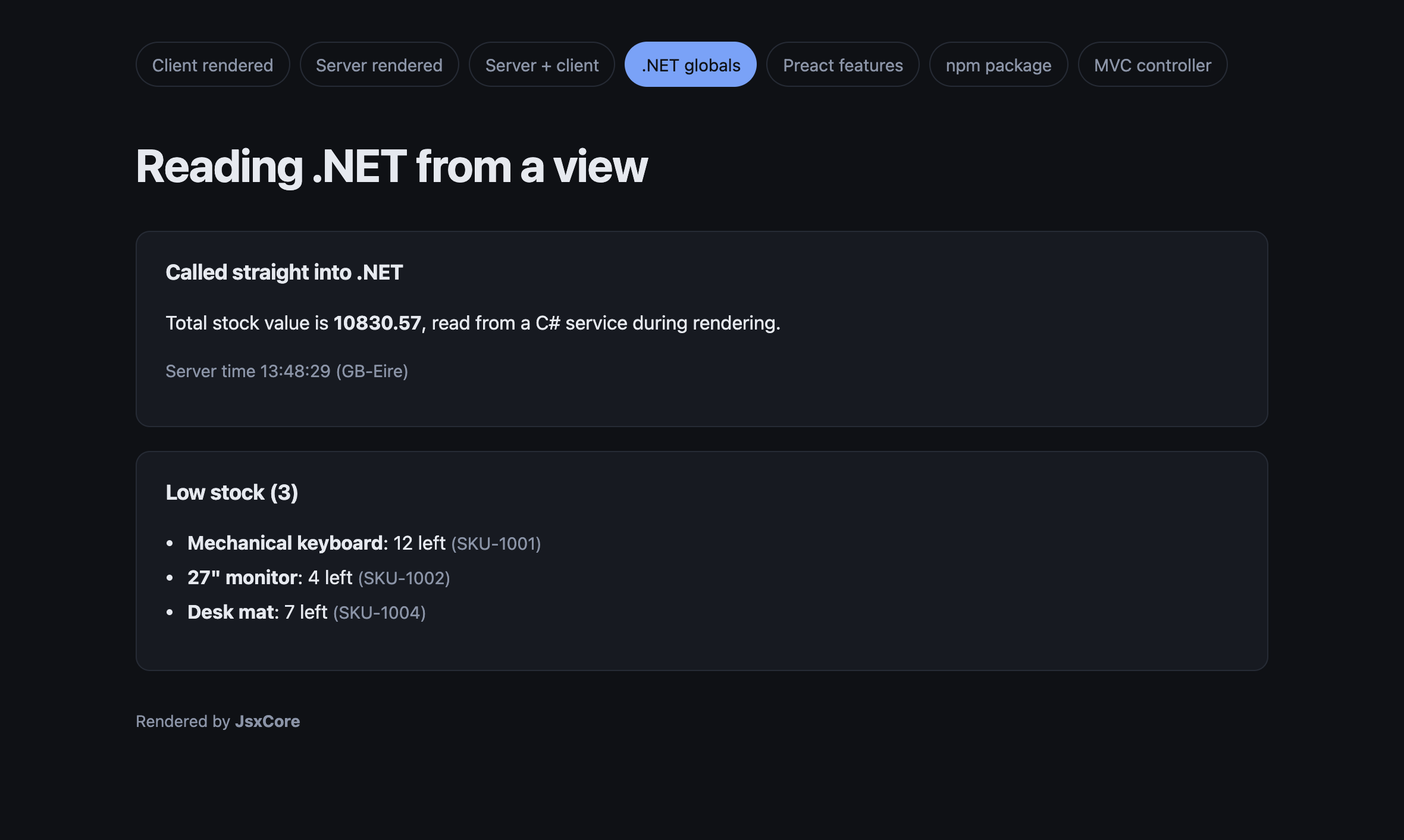Go to Preact features tab
1404x840 pixels.
tap(842, 65)
